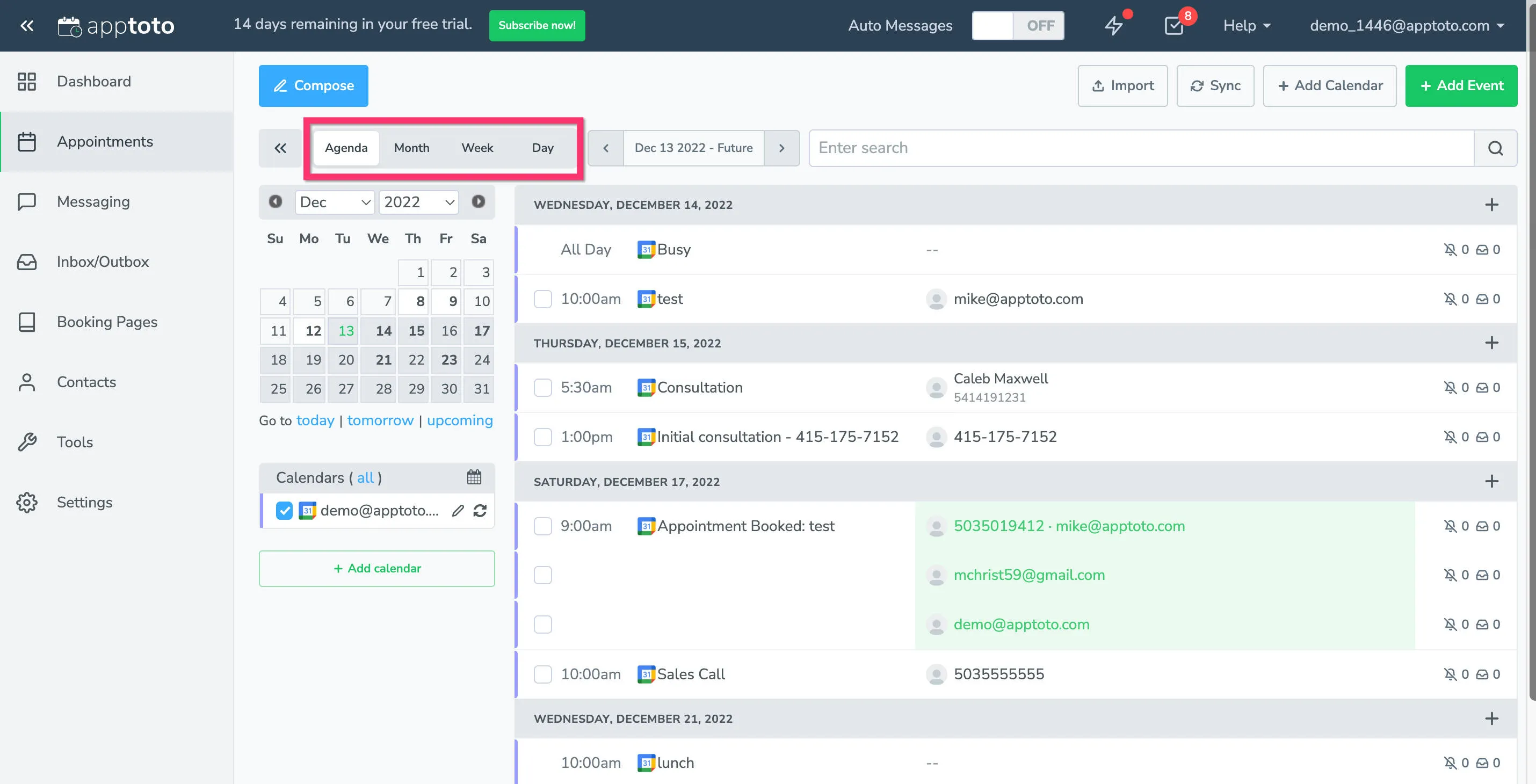Click the Subscribe now! button

536,26
